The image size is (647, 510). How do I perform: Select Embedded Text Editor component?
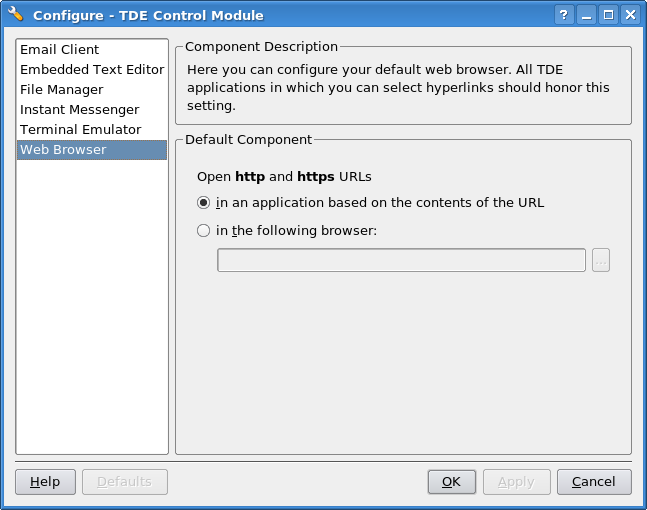coord(92,69)
